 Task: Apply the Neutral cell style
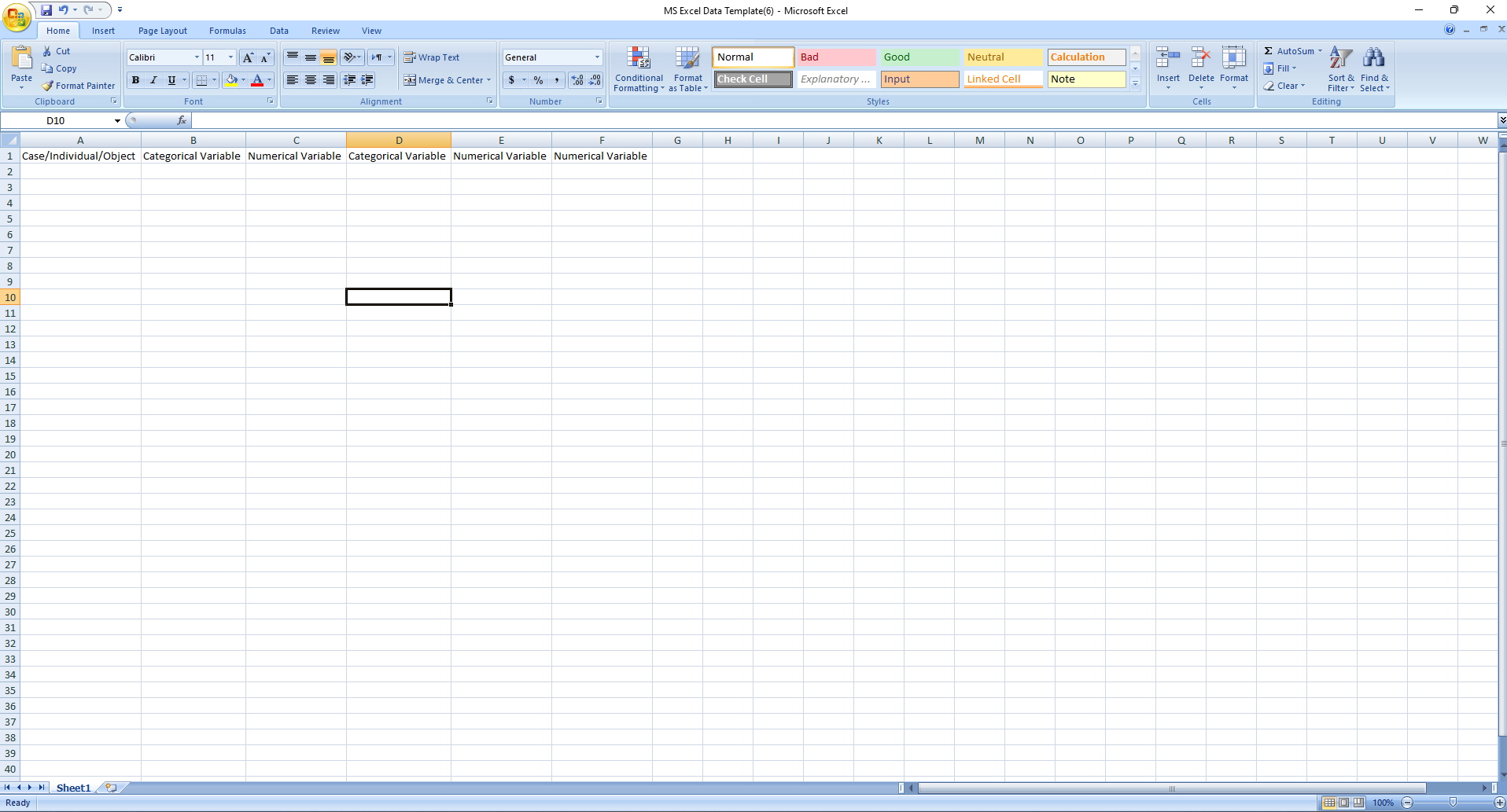(1003, 57)
